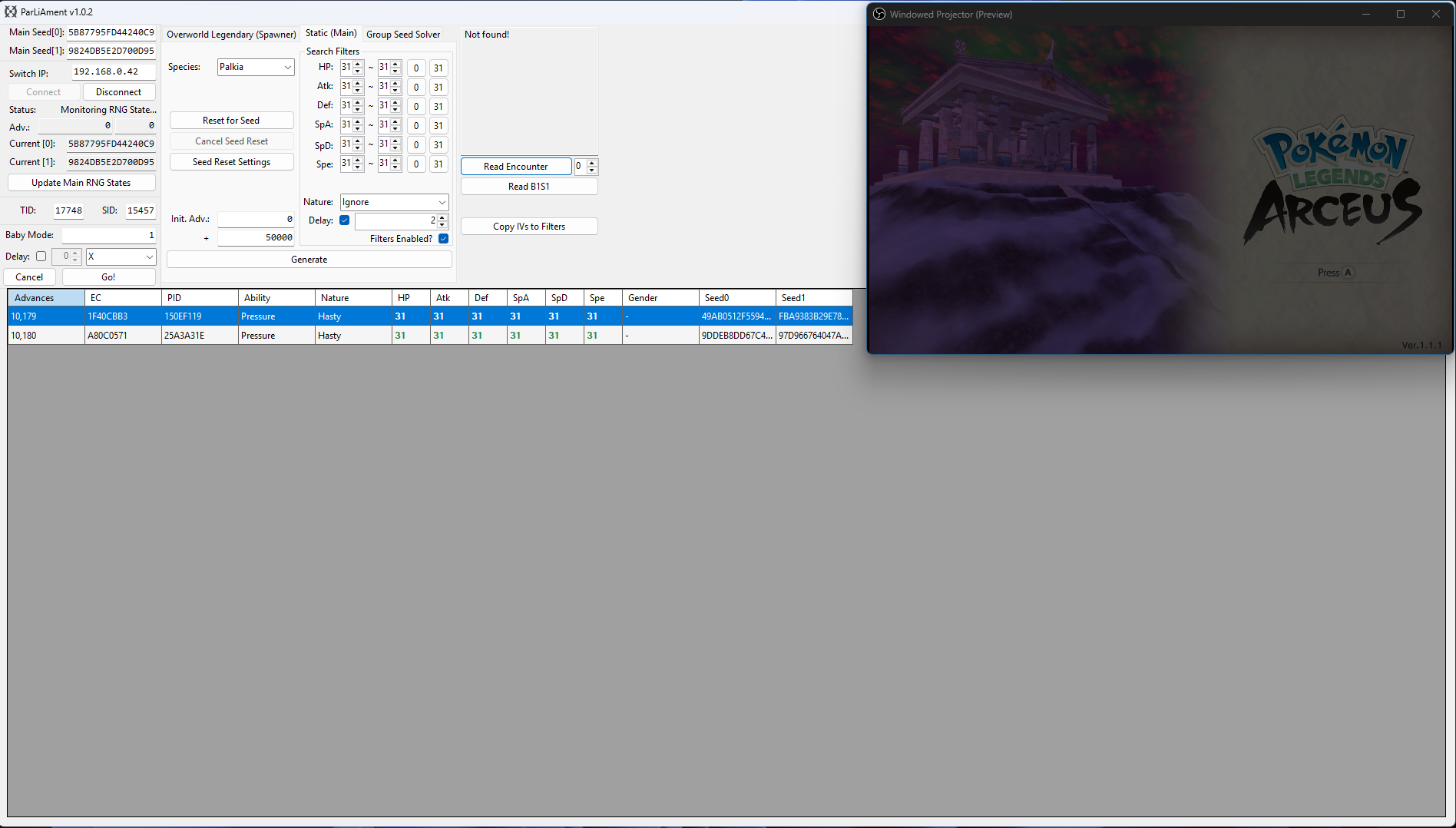1456x828 pixels.
Task: Set SpA filter to 0 button
Action: click(x=416, y=126)
